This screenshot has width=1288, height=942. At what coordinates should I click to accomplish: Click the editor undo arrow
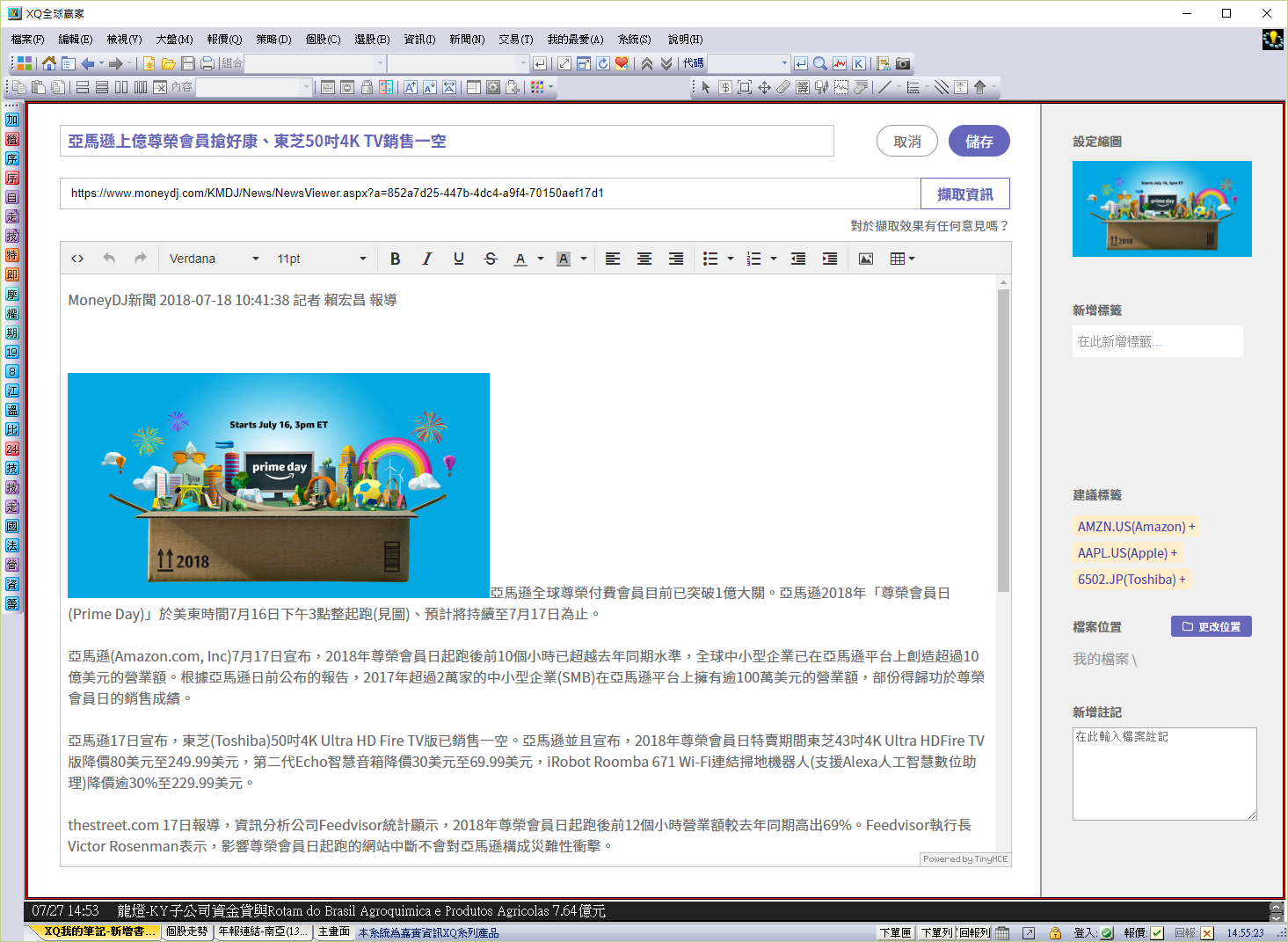(109, 259)
